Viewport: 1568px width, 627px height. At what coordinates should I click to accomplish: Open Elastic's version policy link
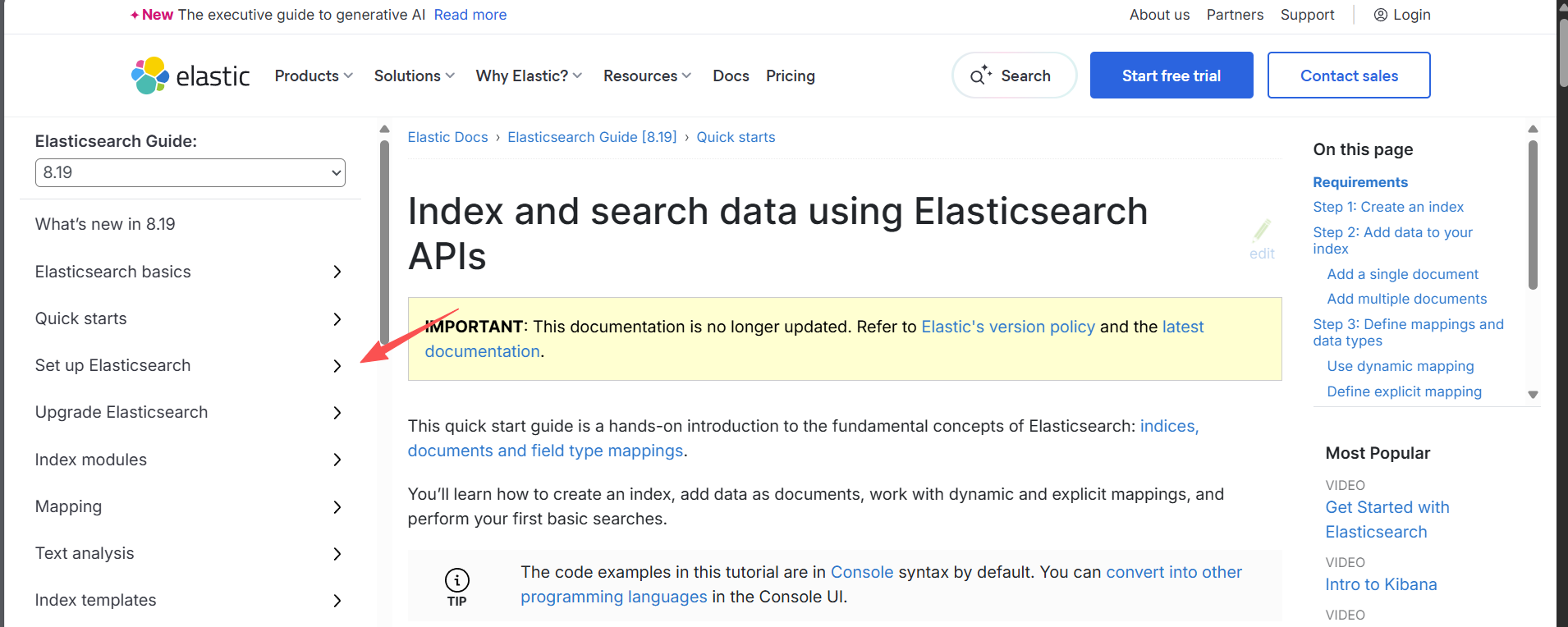pyautogui.click(x=1008, y=327)
